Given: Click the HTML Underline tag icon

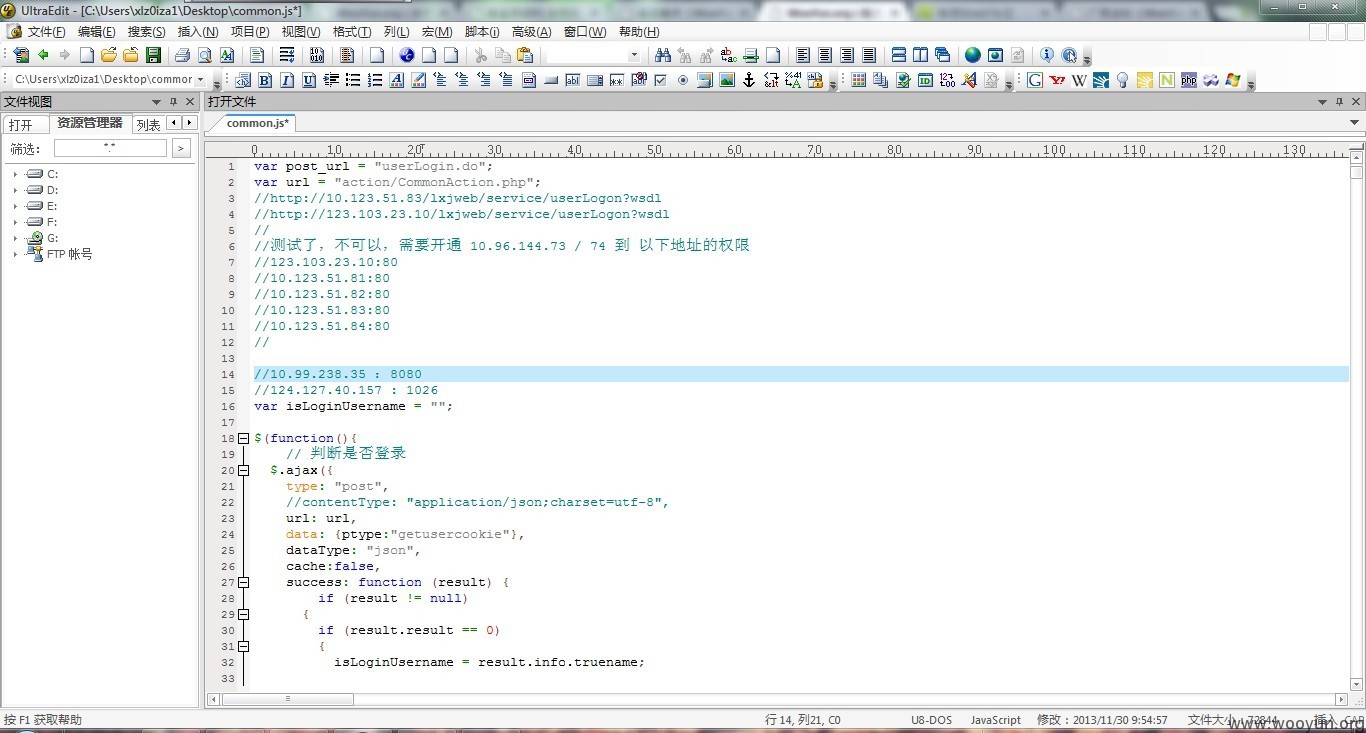Looking at the screenshot, I should 309,80.
